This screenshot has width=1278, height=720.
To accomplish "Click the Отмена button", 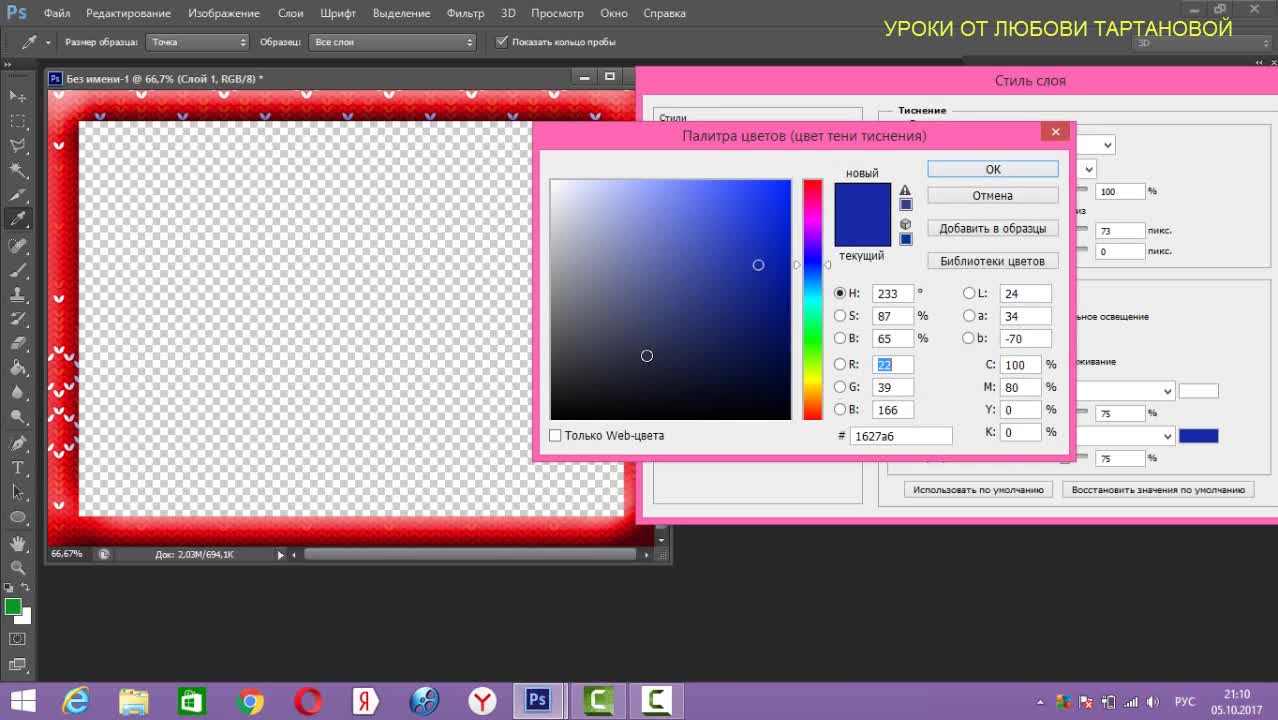I will pyautogui.click(x=993, y=195).
